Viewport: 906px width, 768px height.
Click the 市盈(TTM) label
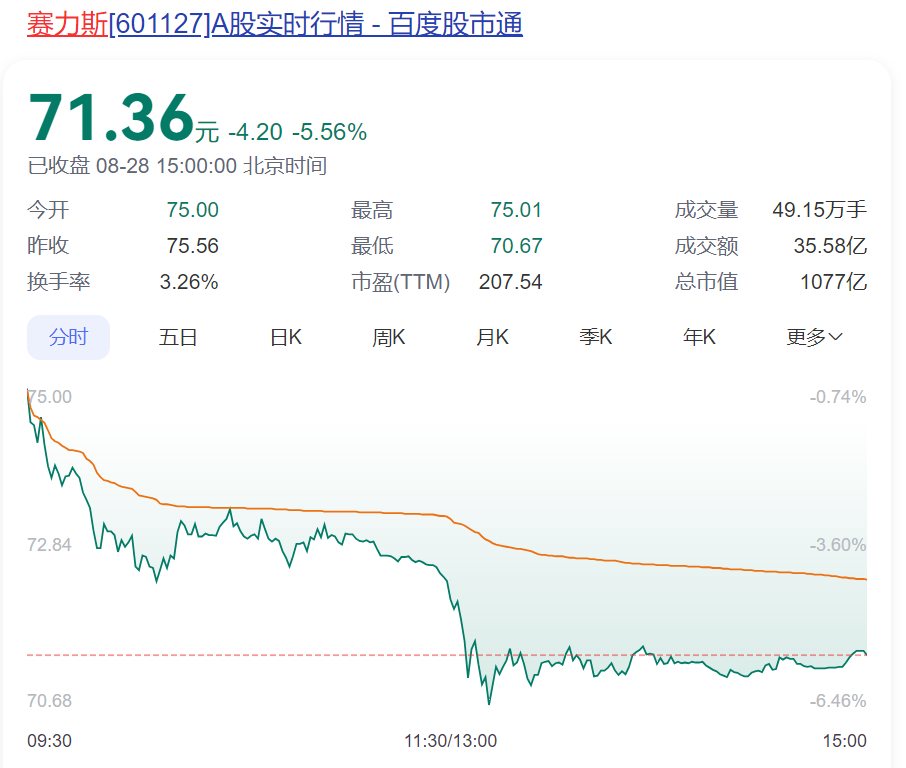point(400,282)
